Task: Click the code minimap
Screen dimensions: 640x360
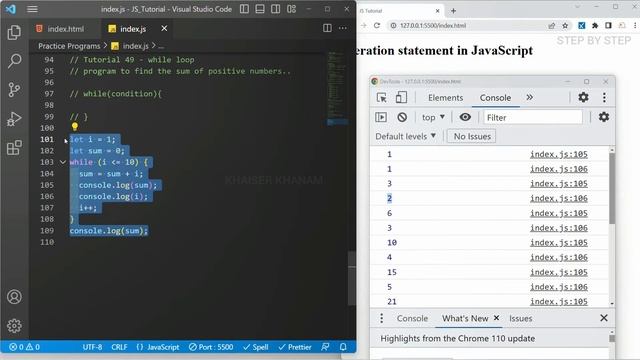Action: coord(337,88)
